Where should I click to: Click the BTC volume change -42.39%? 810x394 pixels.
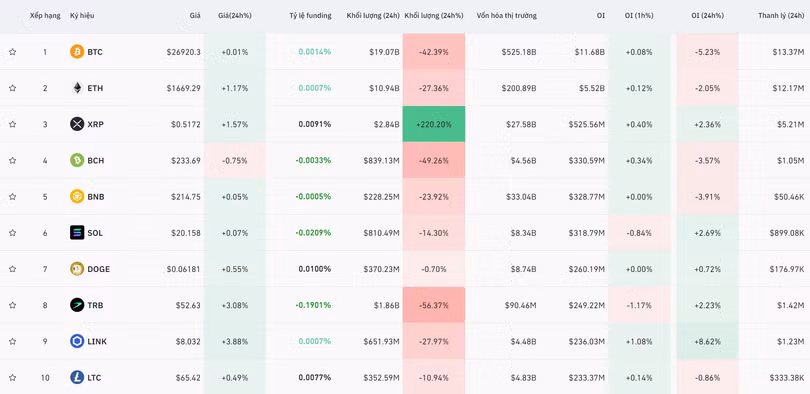click(434, 52)
